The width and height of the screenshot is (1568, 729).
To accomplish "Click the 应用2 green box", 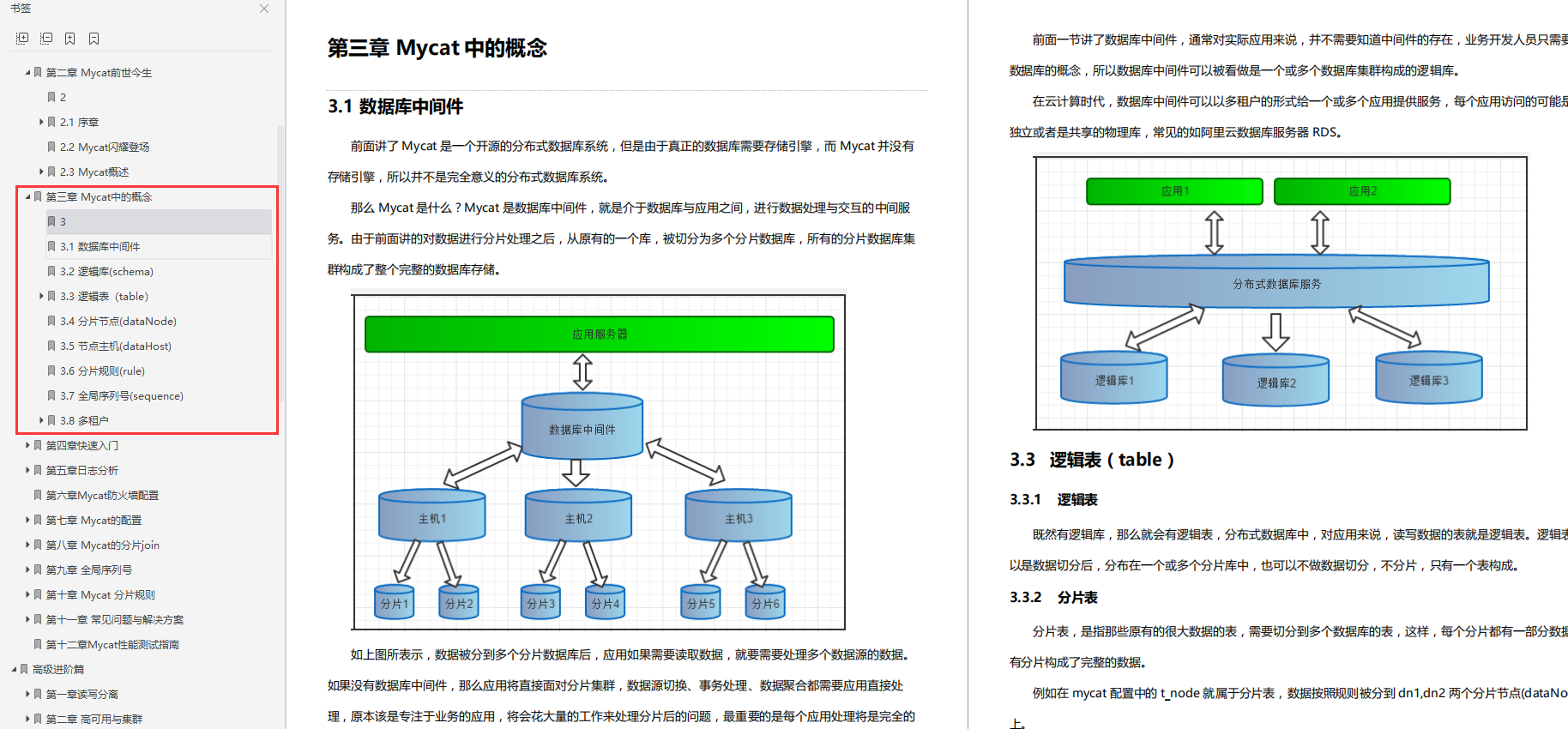I will [x=1363, y=191].
